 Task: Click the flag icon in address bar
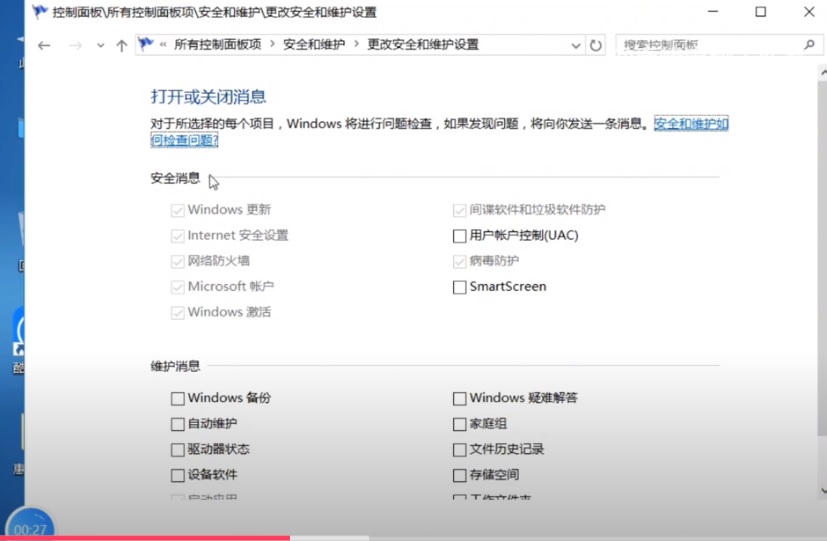pos(146,44)
